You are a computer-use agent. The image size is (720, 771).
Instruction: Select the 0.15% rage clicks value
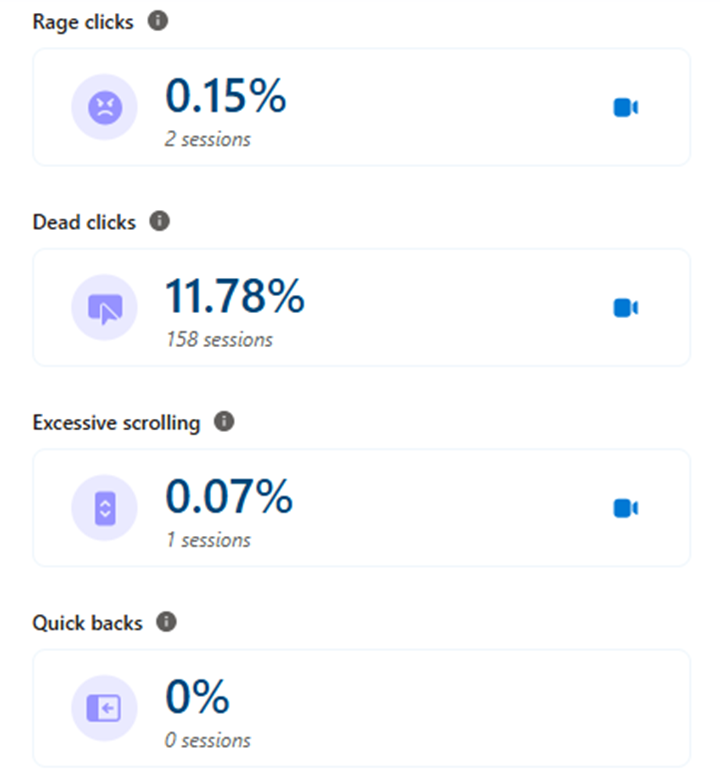pyautogui.click(x=226, y=95)
